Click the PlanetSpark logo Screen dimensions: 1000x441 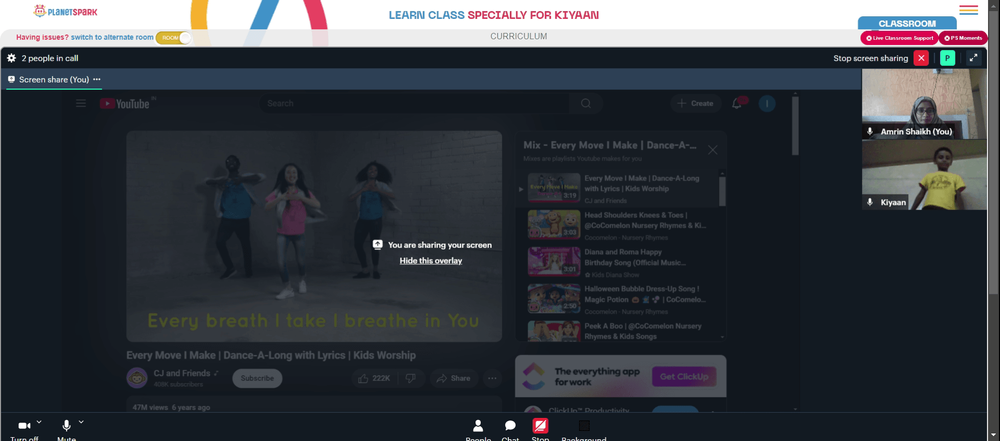66,11
